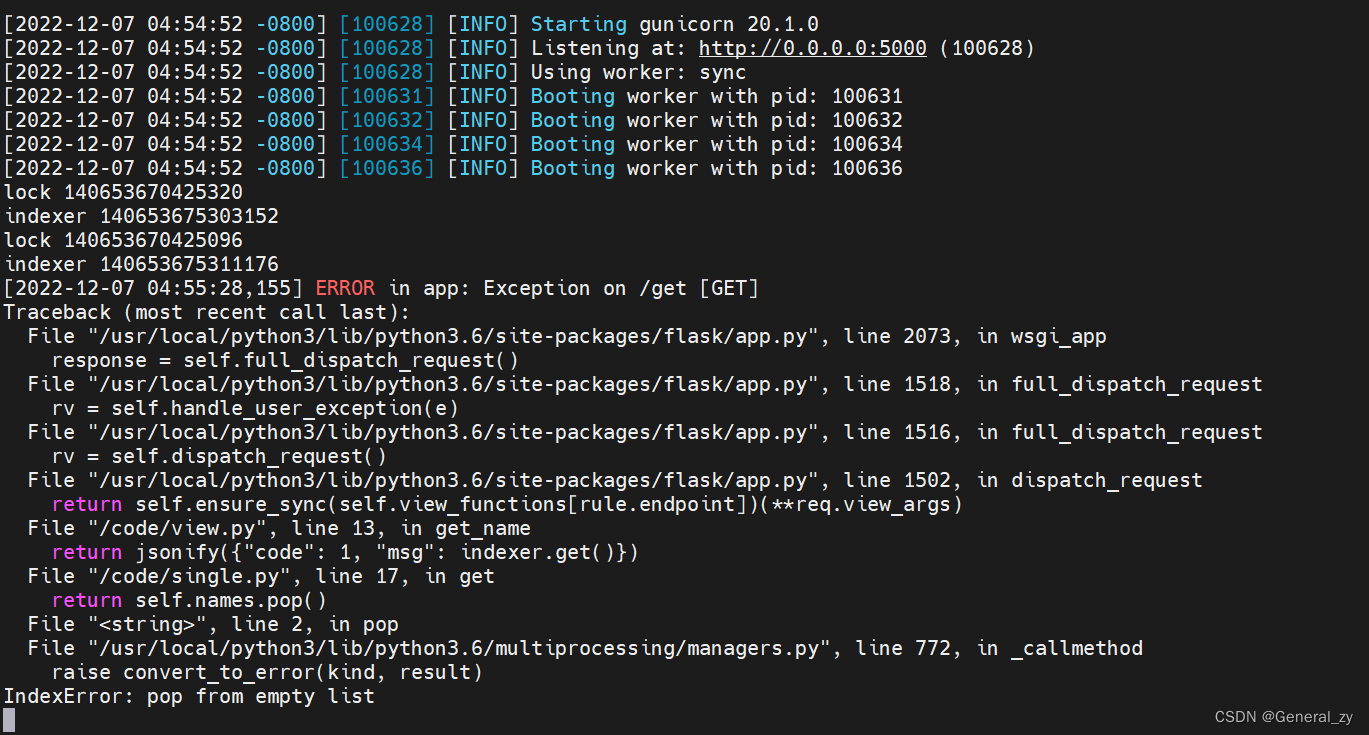Click the 'indexer 140653675303152' line

(141, 216)
